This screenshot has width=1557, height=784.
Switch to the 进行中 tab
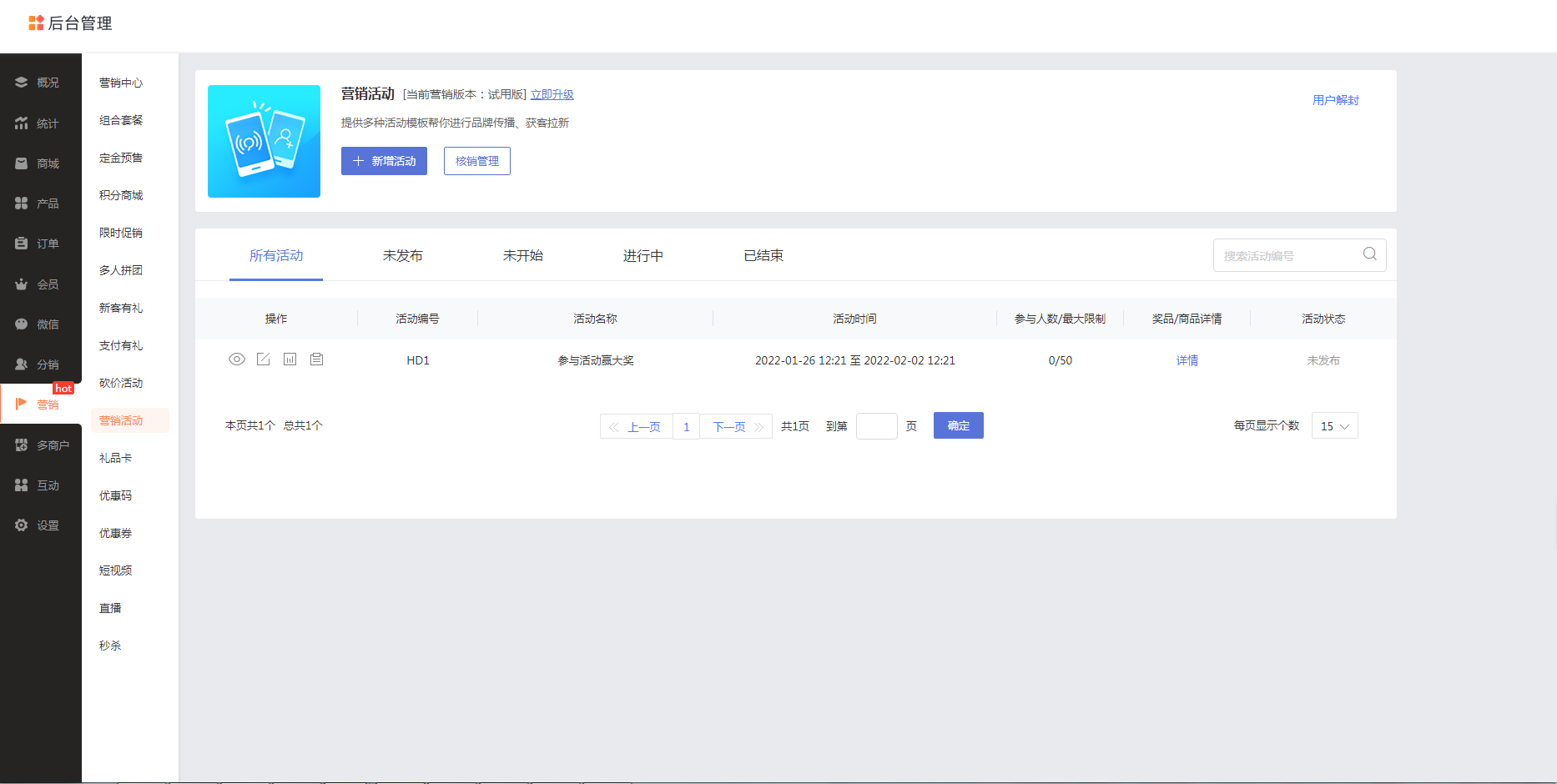(x=642, y=256)
